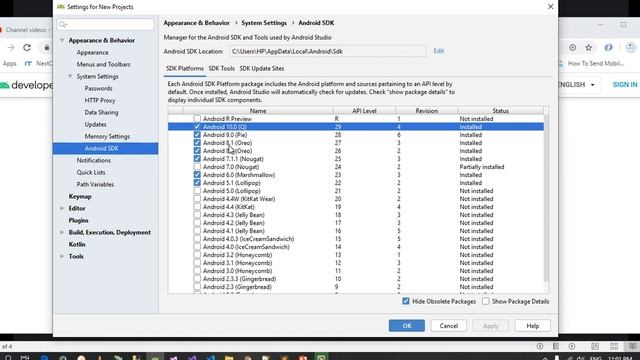
Task: Collapse the System Settings tree arrow
Action: [70, 76]
